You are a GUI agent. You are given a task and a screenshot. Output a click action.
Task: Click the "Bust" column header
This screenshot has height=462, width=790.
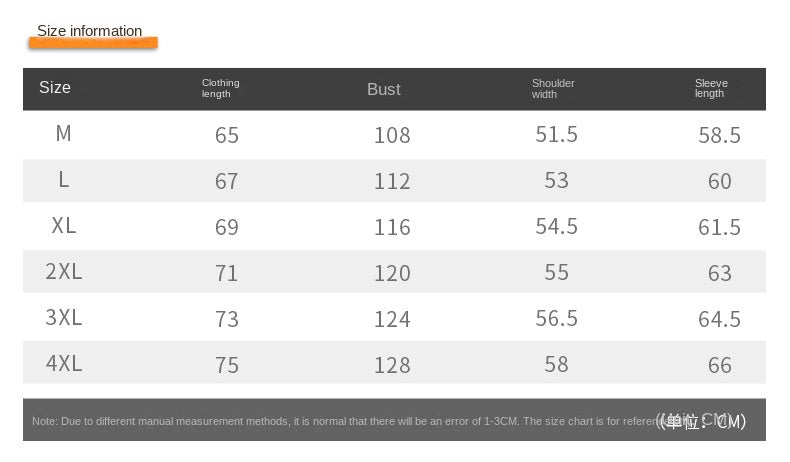(x=383, y=90)
